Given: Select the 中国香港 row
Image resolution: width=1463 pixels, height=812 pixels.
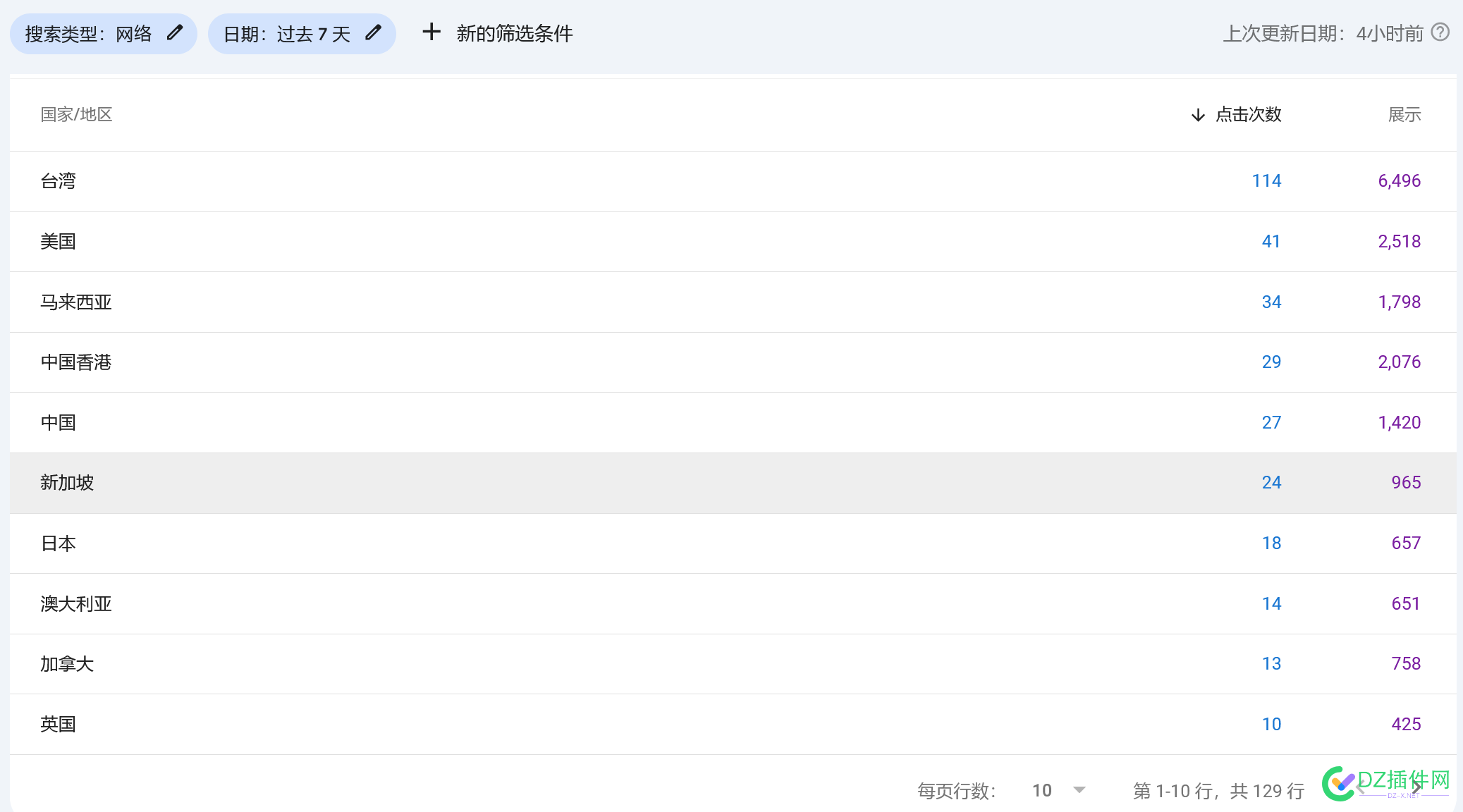Looking at the screenshot, I should tap(733, 362).
